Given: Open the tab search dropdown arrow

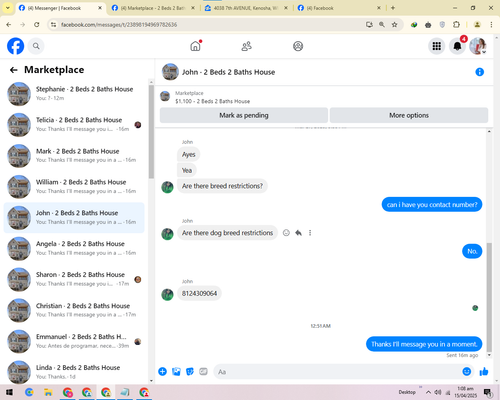Looking at the screenshot, I should coord(8,8).
